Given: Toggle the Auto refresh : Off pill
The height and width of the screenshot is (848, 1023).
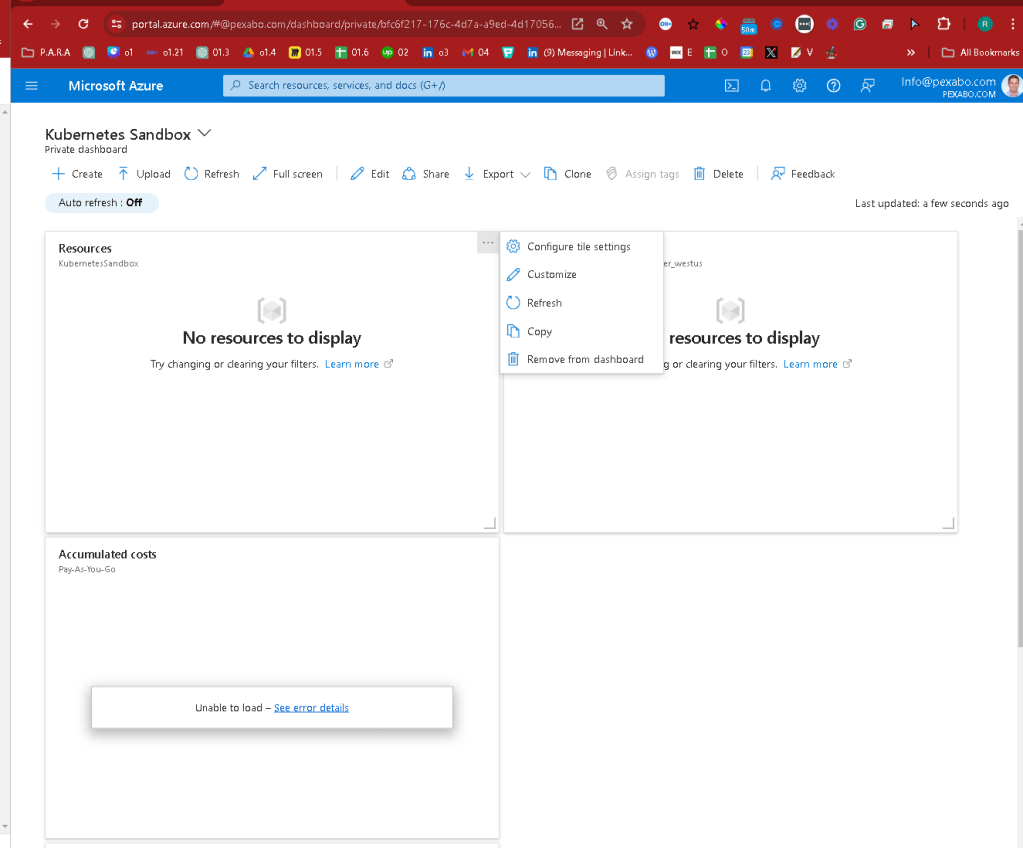Looking at the screenshot, I should [101, 203].
